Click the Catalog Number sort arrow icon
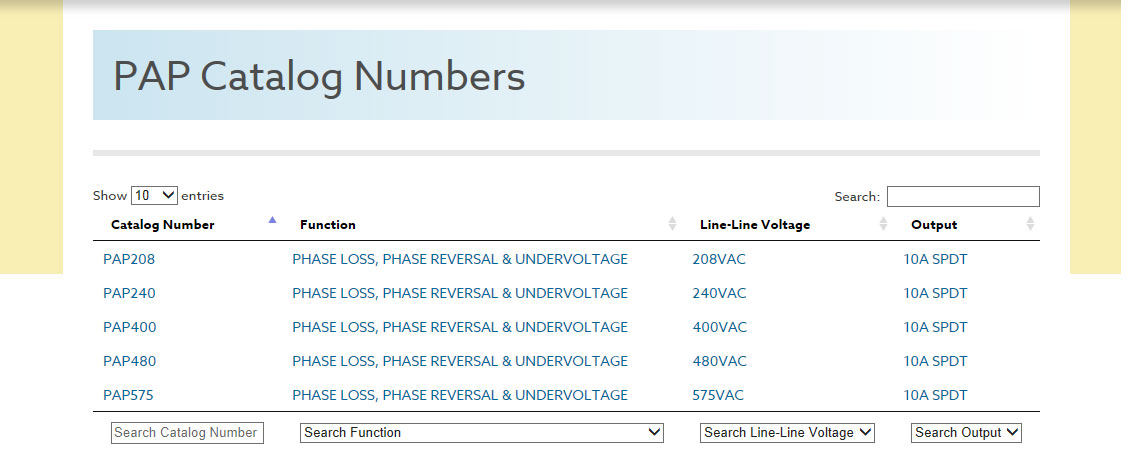This screenshot has width=1127, height=464. 272,220
